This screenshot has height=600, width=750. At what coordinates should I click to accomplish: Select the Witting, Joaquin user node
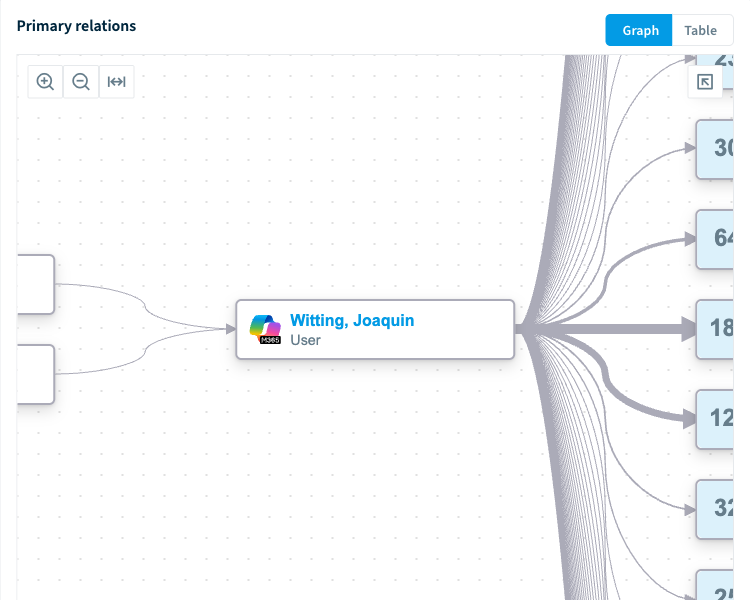point(375,330)
